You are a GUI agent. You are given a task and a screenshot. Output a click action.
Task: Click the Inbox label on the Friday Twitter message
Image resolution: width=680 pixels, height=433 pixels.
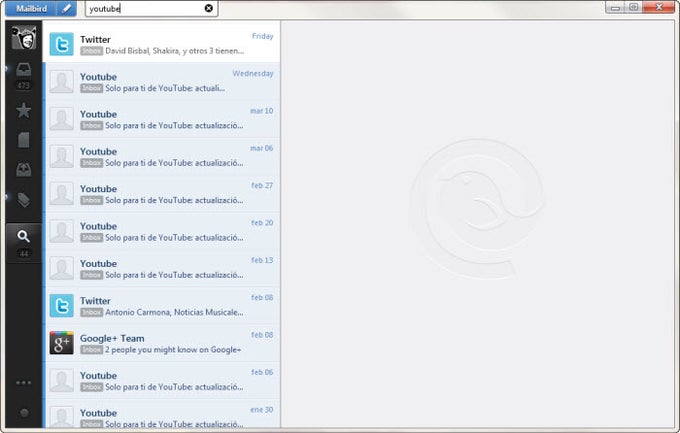[x=92, y=51]
